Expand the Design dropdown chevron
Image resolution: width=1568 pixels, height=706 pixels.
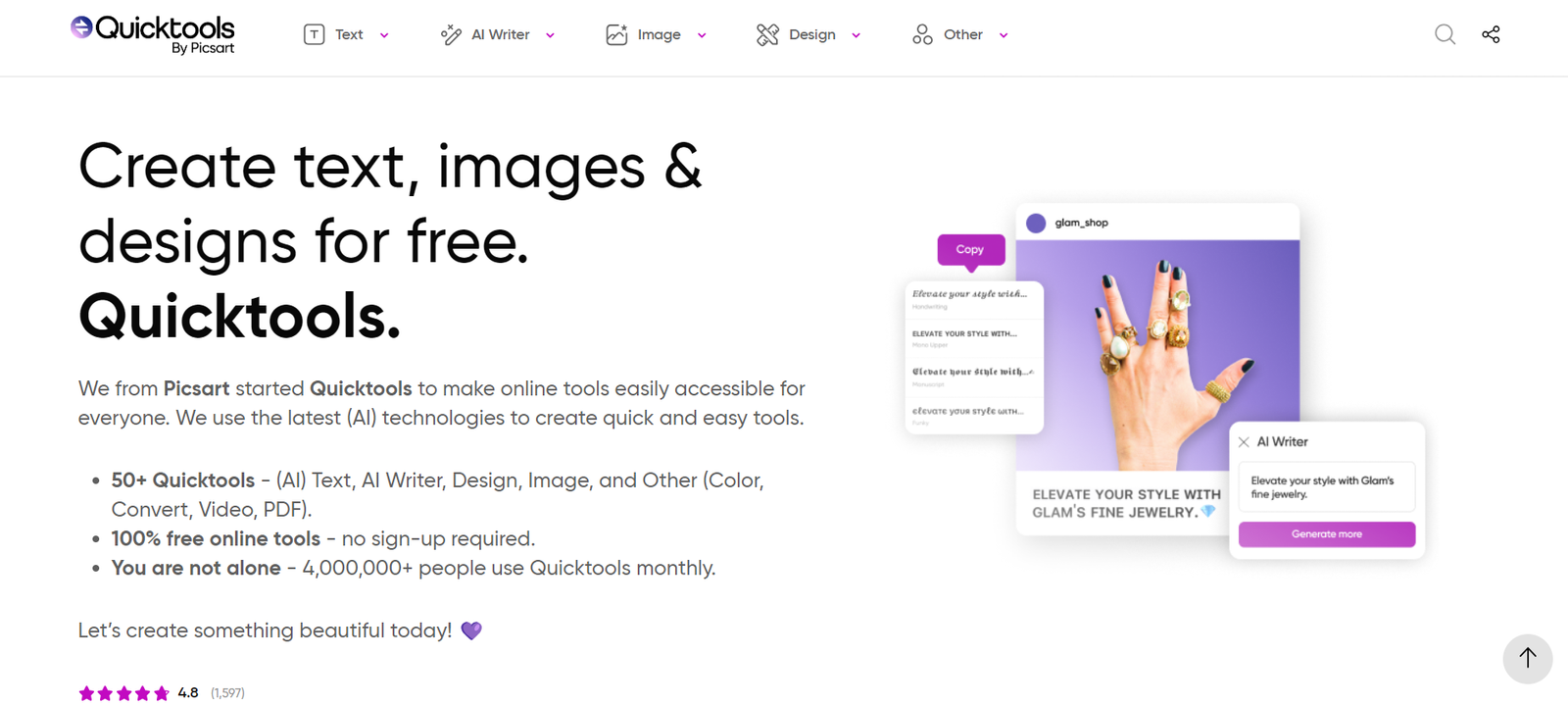point(856,36)
